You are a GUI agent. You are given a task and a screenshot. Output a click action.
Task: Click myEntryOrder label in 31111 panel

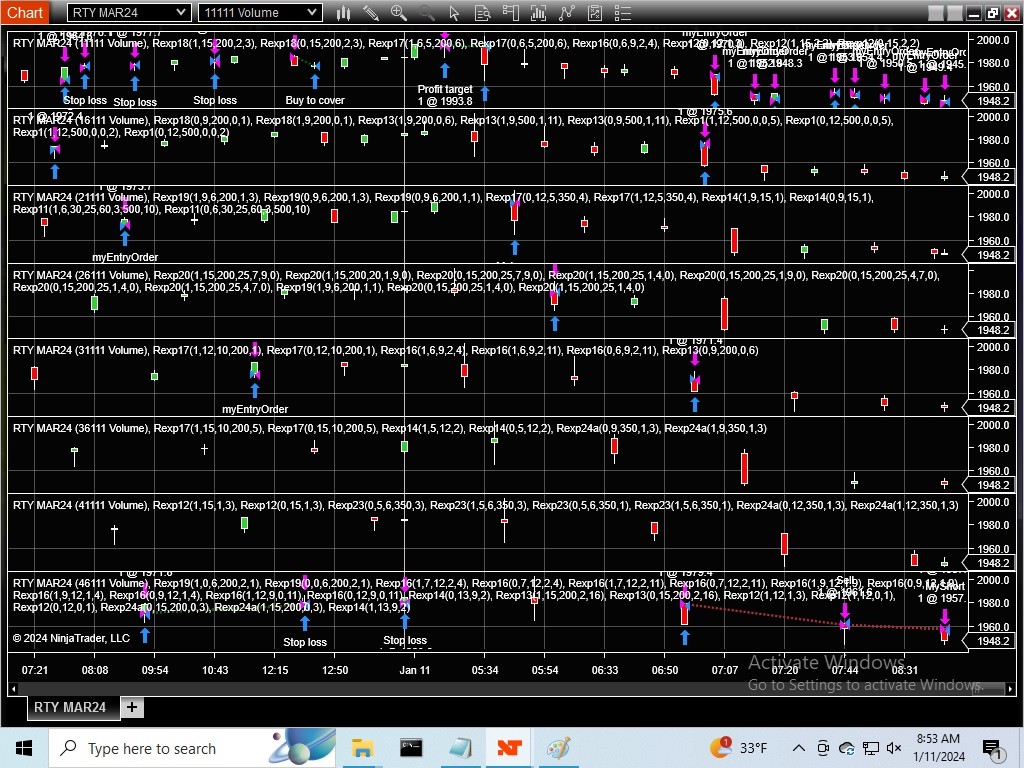tap(255, 409)
